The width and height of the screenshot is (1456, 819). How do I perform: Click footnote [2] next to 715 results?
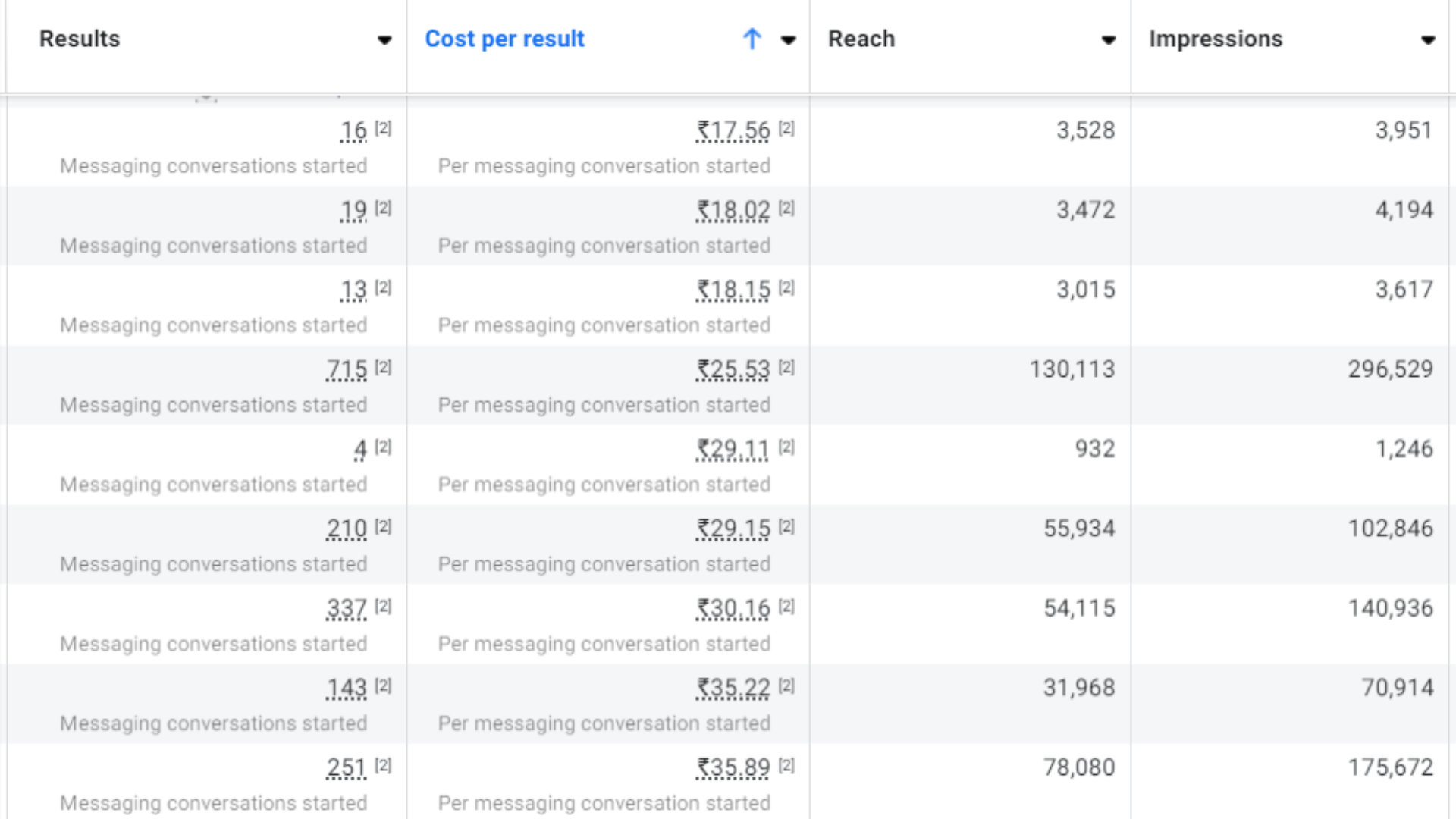tap(383, 367)
